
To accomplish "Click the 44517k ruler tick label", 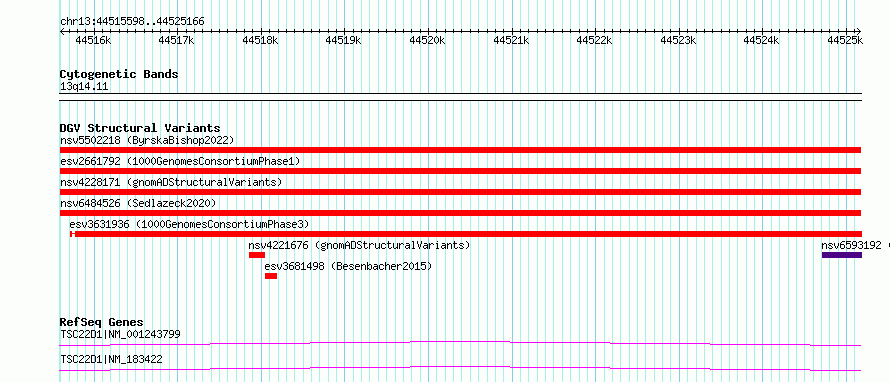I will 177,40.
